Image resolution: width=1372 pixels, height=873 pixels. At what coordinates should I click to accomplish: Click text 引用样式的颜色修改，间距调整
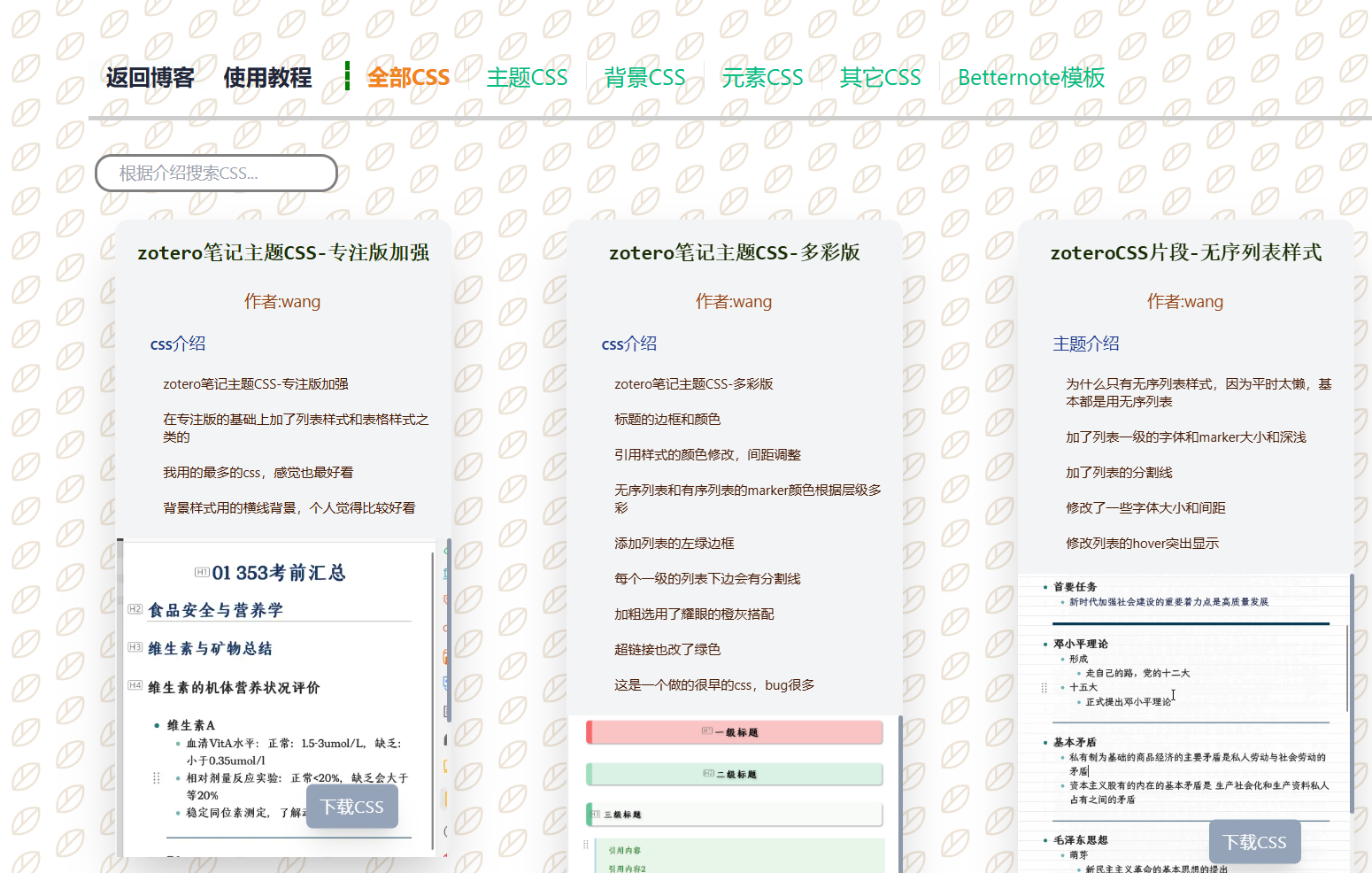[707, 455]
